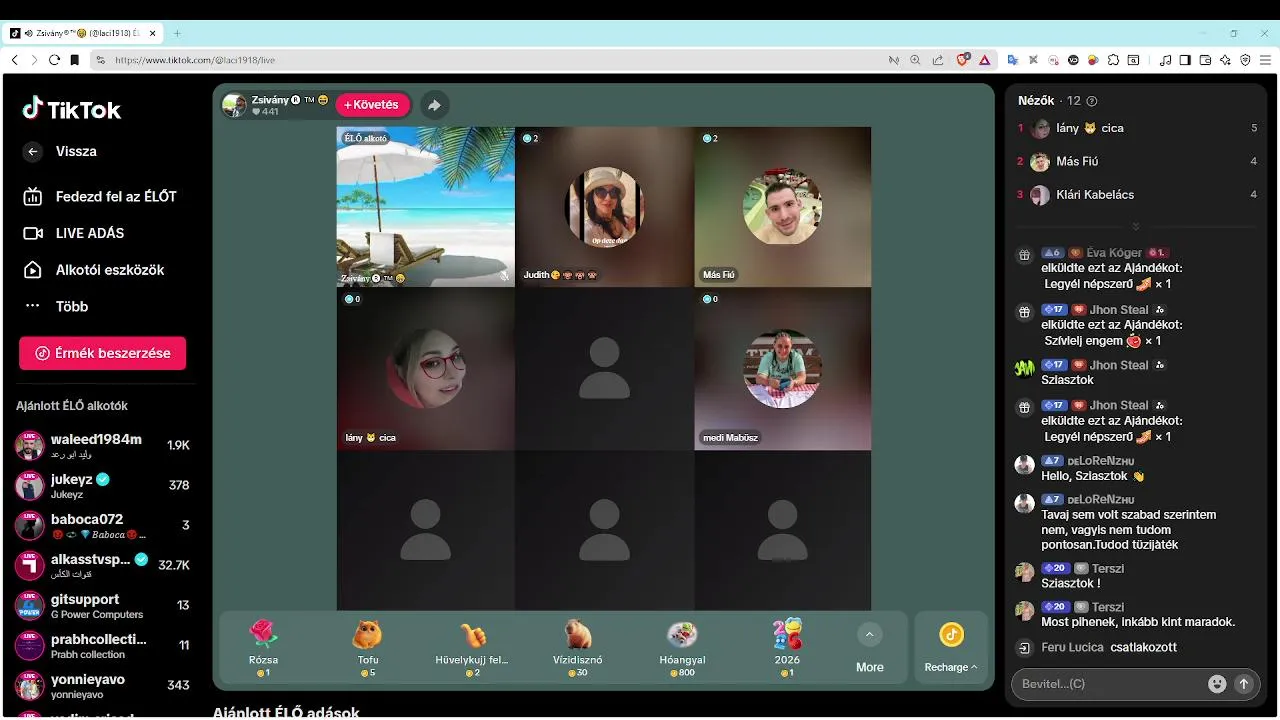Send the Rózsa gift
Image resolution: width=1280 pixels, height=720 pixels.
click(263, 647)
